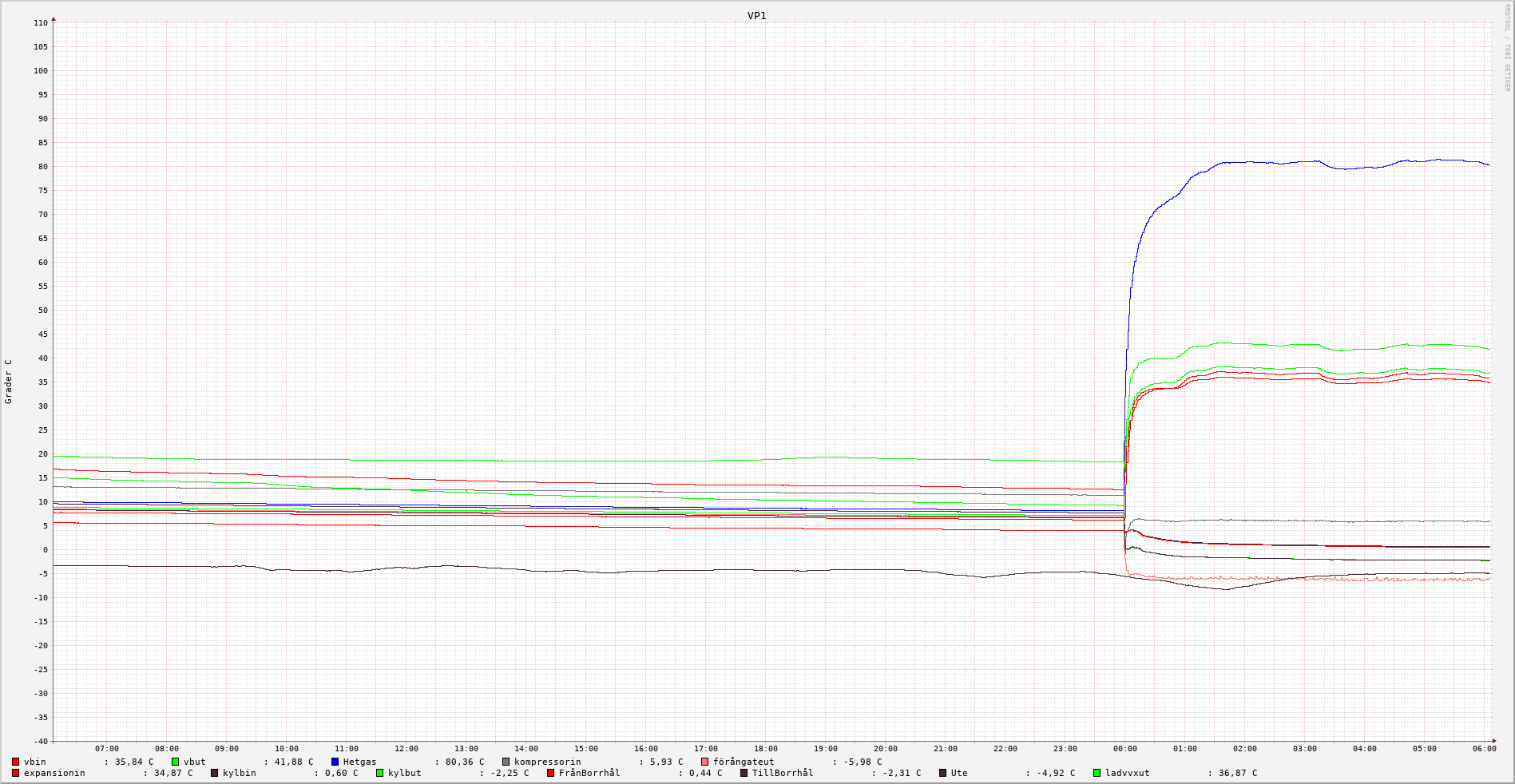Click the green kylbut legend square
The image size is (1515, 784).
[x=380, y=773]
